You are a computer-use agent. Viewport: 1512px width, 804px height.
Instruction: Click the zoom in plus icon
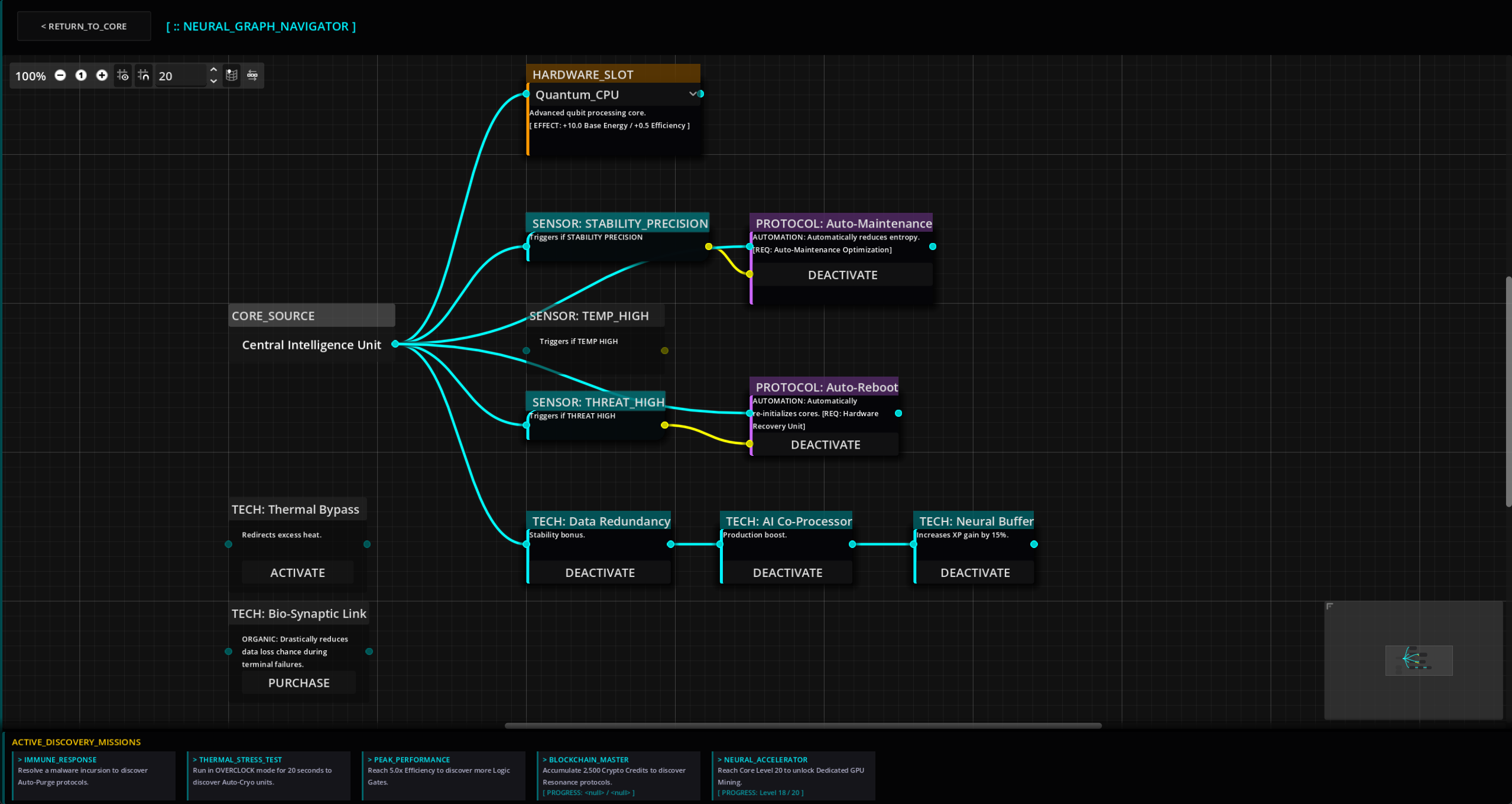pos(102,75)
